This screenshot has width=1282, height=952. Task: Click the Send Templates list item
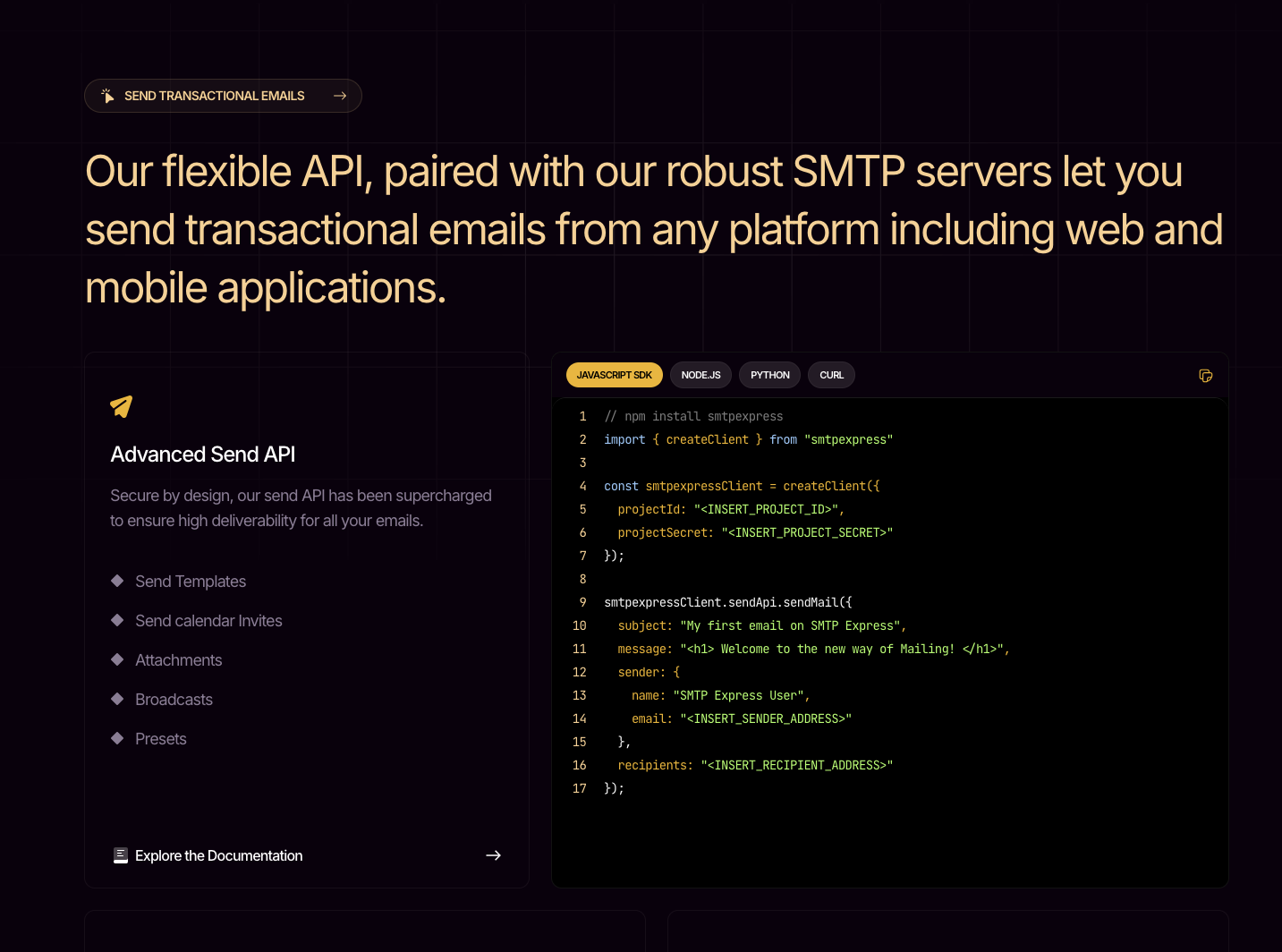point(191,582)
